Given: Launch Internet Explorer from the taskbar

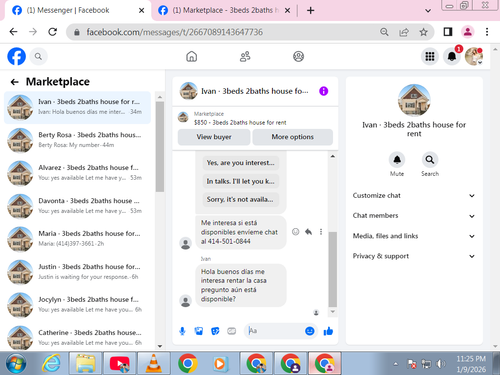Looking at the screenshot, I should coord(52,364).
